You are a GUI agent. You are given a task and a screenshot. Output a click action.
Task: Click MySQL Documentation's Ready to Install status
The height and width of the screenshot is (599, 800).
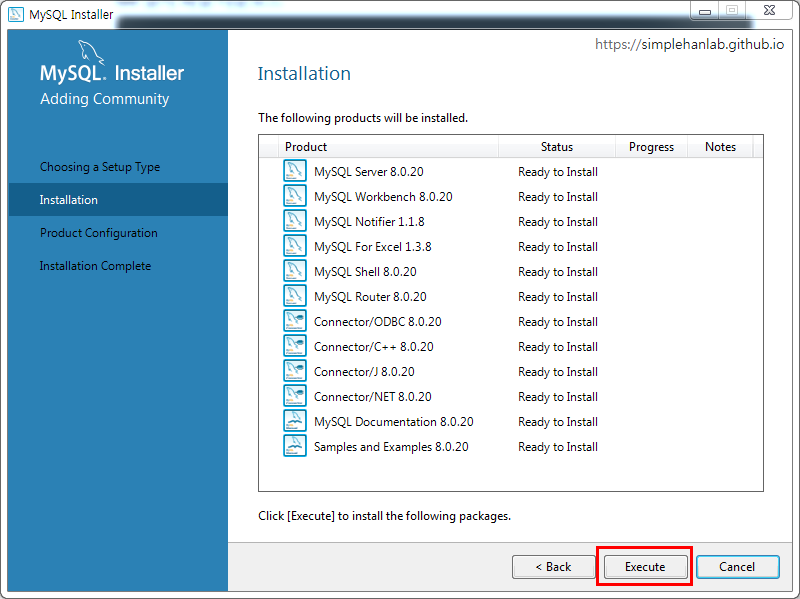[x=558, y=422]
